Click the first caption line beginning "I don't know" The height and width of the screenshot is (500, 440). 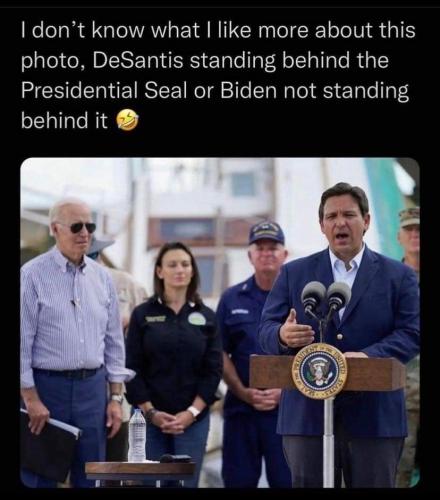tap(218, 30)
